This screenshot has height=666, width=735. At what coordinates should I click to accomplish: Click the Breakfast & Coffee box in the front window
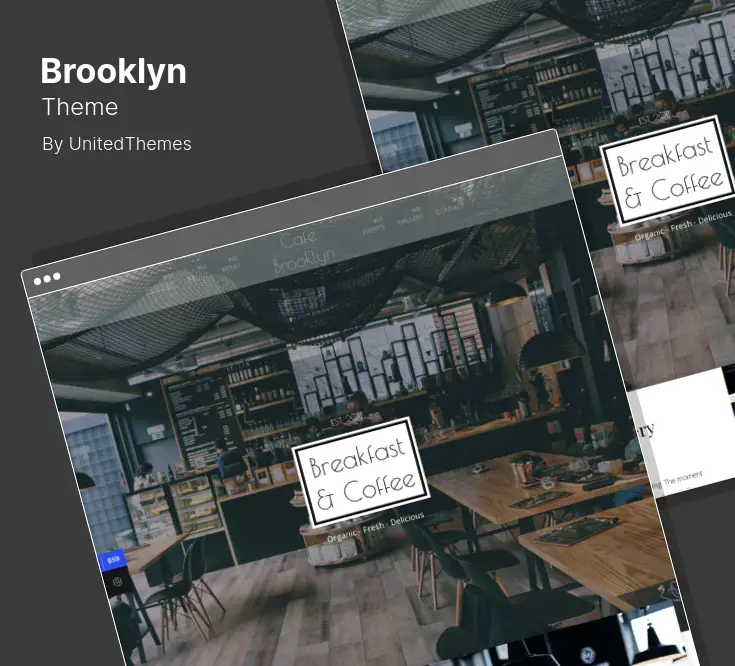[x=361, y=472]
